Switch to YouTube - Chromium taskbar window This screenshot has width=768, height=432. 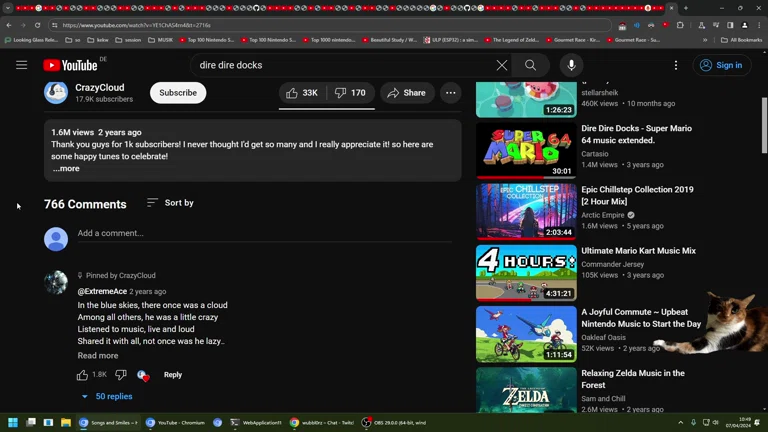click(175, 422)
